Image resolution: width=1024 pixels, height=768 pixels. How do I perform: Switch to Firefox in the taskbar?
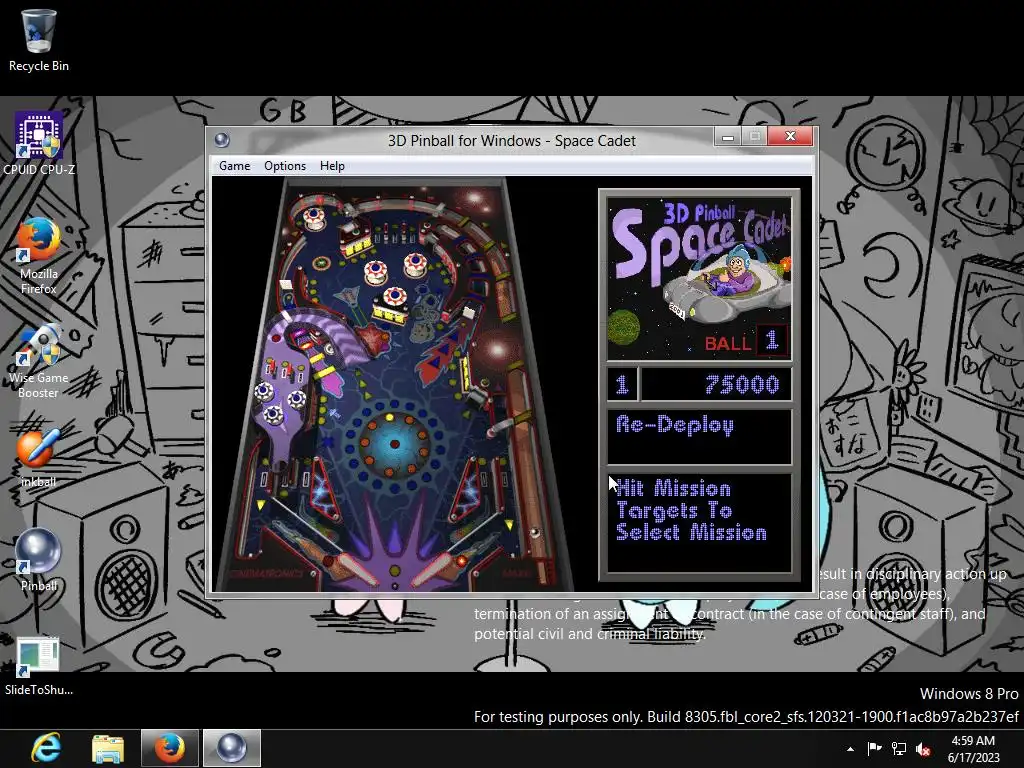pyautogui.click(x=169, y=748)
